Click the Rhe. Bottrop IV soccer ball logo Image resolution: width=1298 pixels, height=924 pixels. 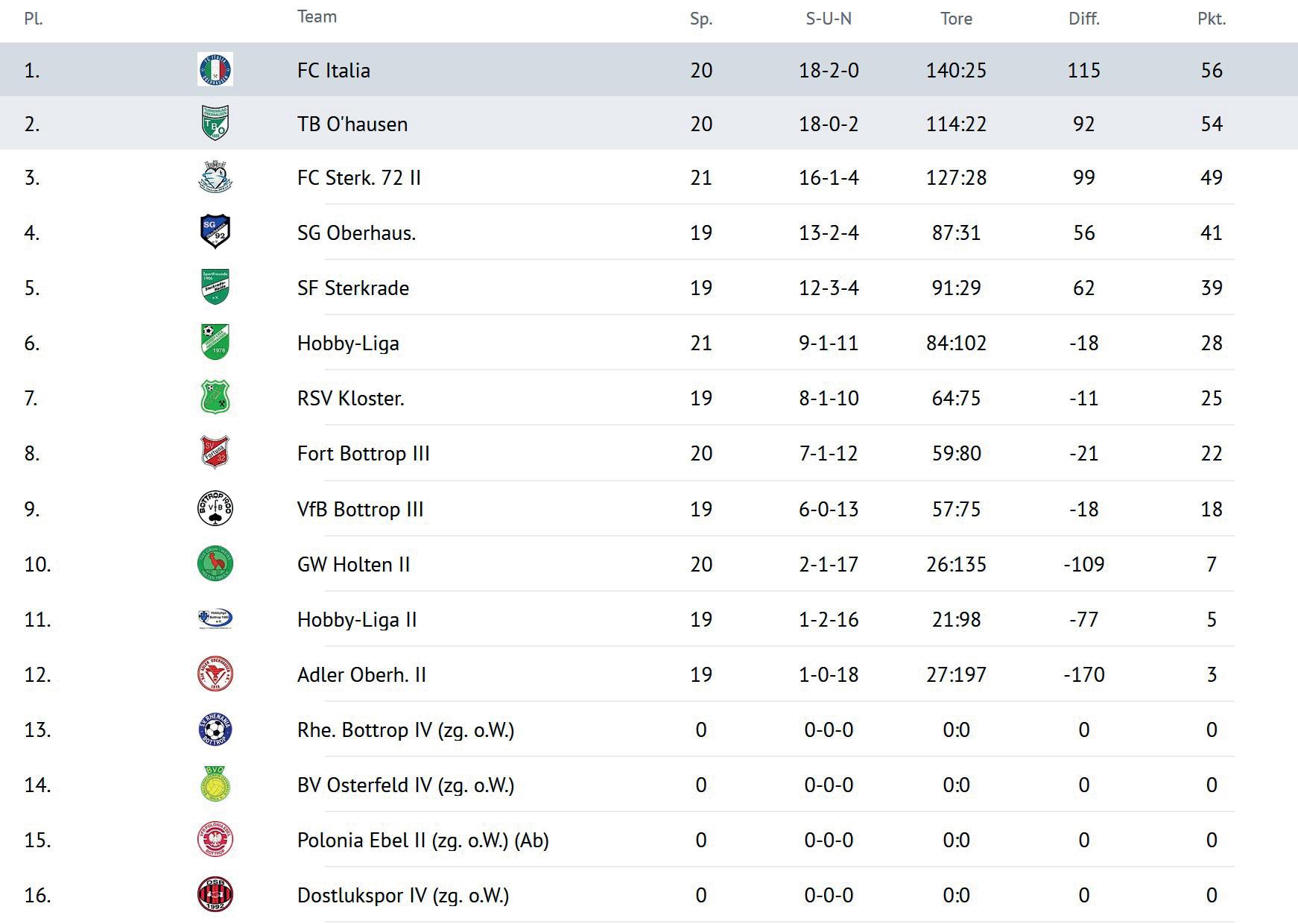215,729
